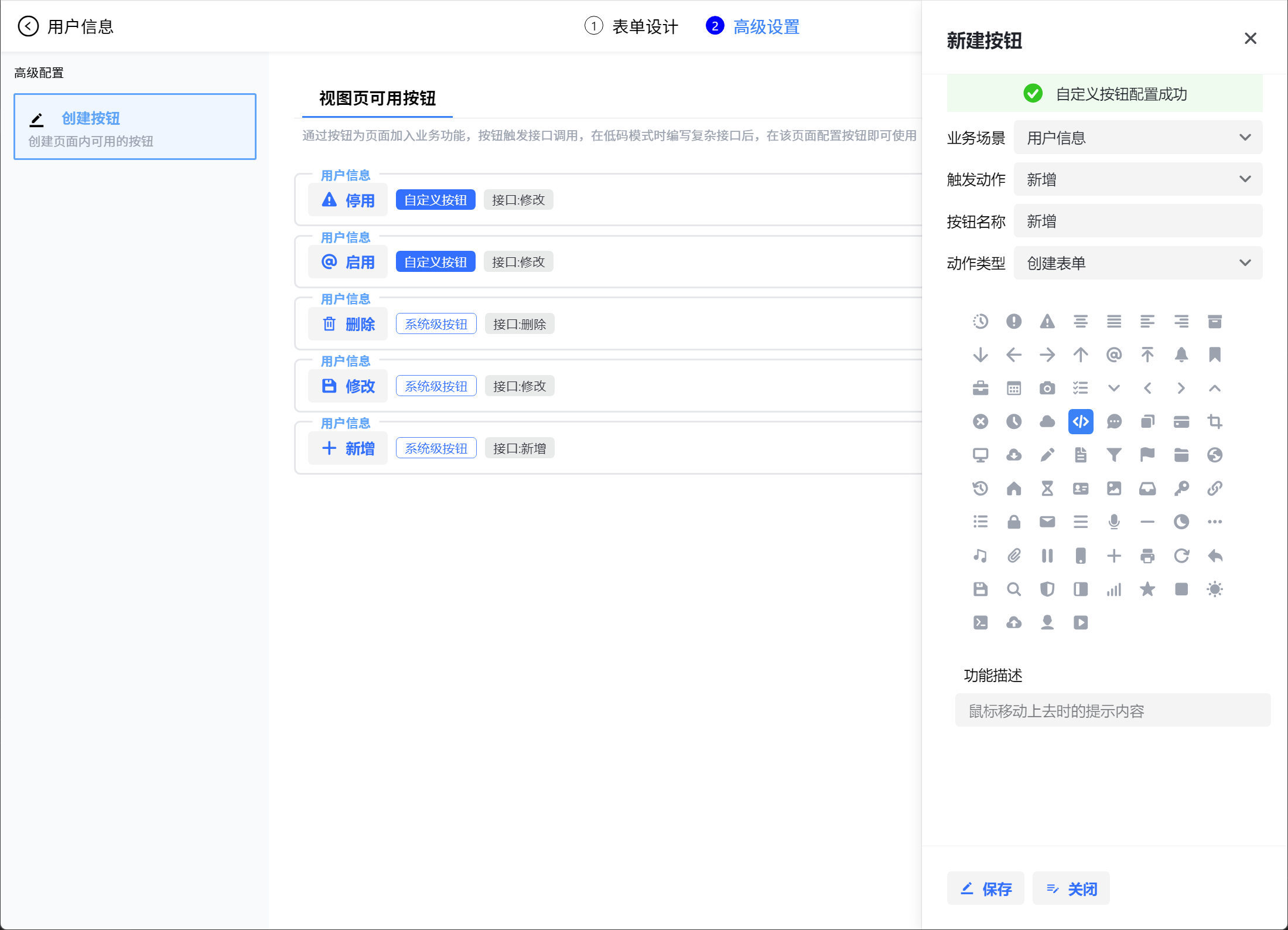Select the printer icon
This screenshot has width=1288, height=930.
pos(1147,556)
